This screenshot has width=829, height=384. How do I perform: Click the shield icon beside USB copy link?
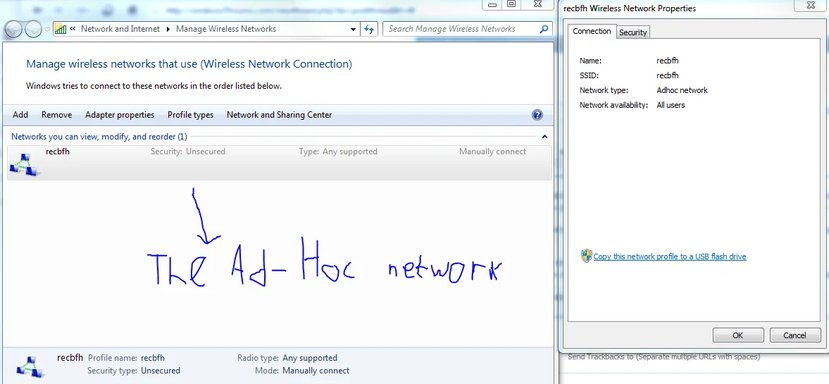[x=586, y=257]
